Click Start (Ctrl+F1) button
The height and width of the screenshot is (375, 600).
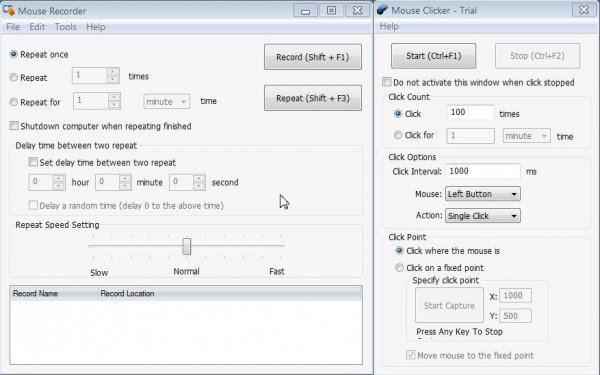(x=434, y=56)
